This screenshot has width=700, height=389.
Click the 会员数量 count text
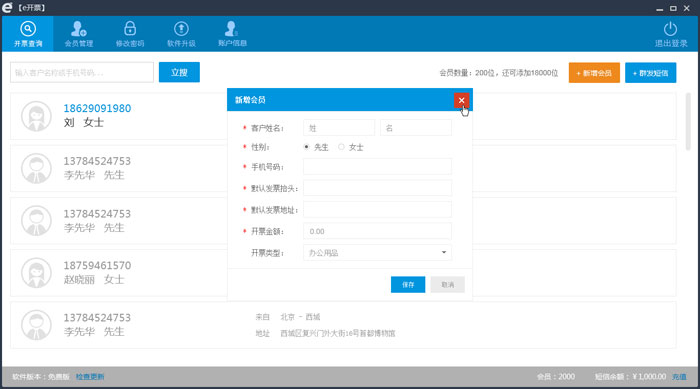(x=499, y=73)
